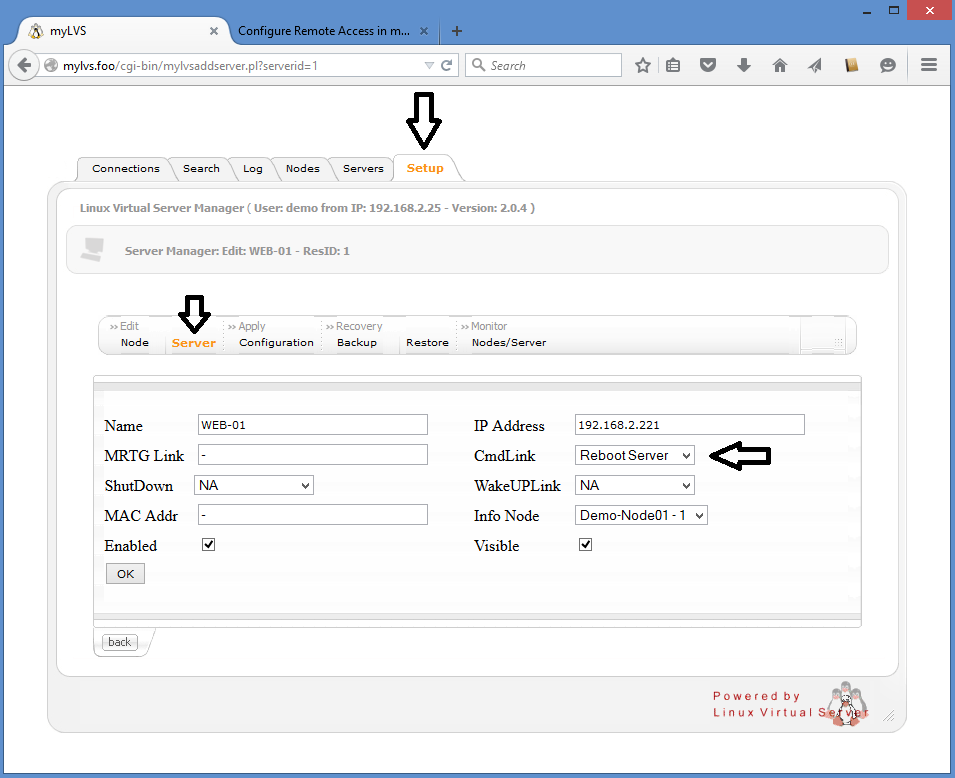Select the Backup item under Recovery
The image size is (955, 778).
[x=357, y=343]
